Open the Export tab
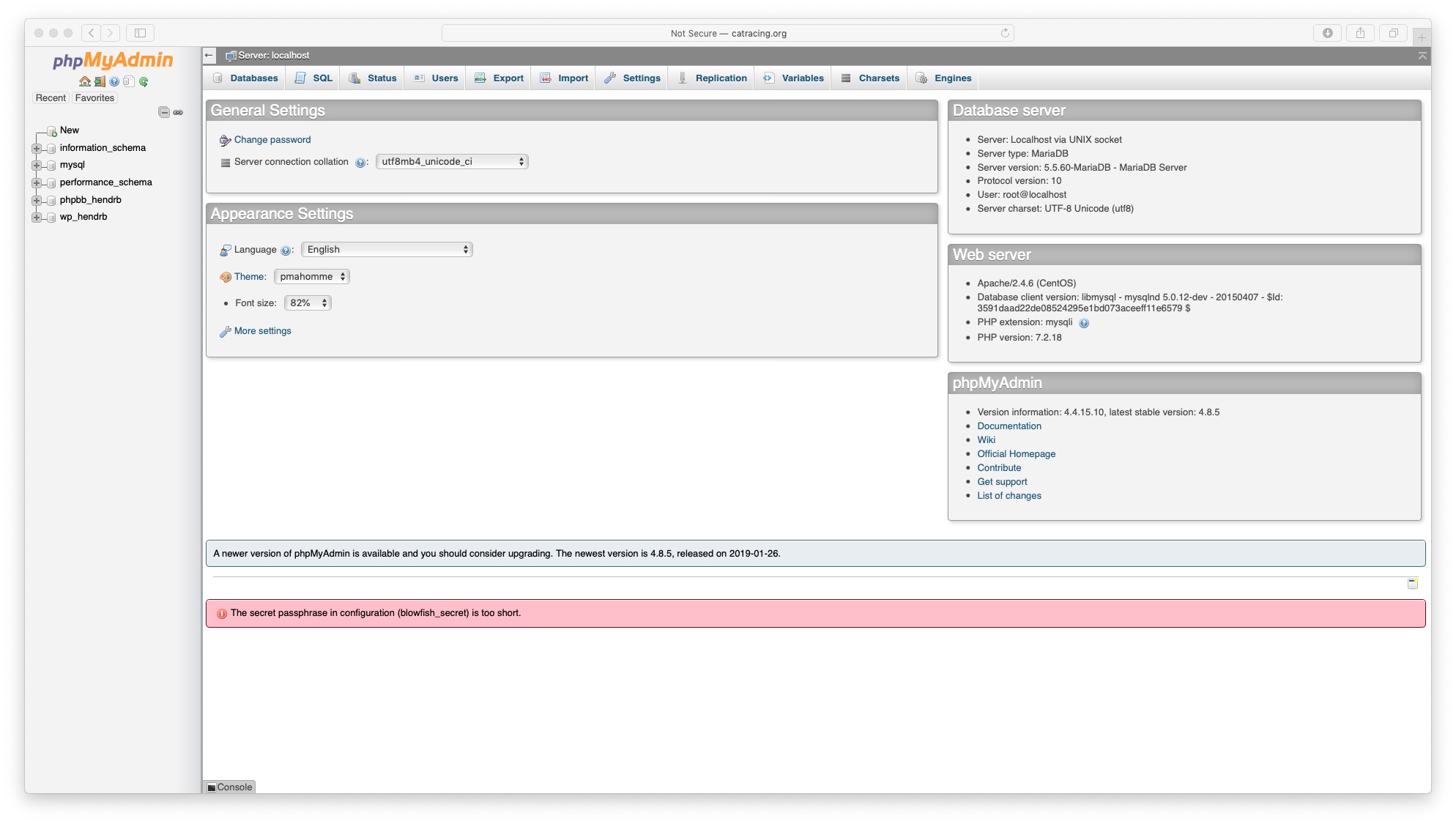 [x=498, y=78]
